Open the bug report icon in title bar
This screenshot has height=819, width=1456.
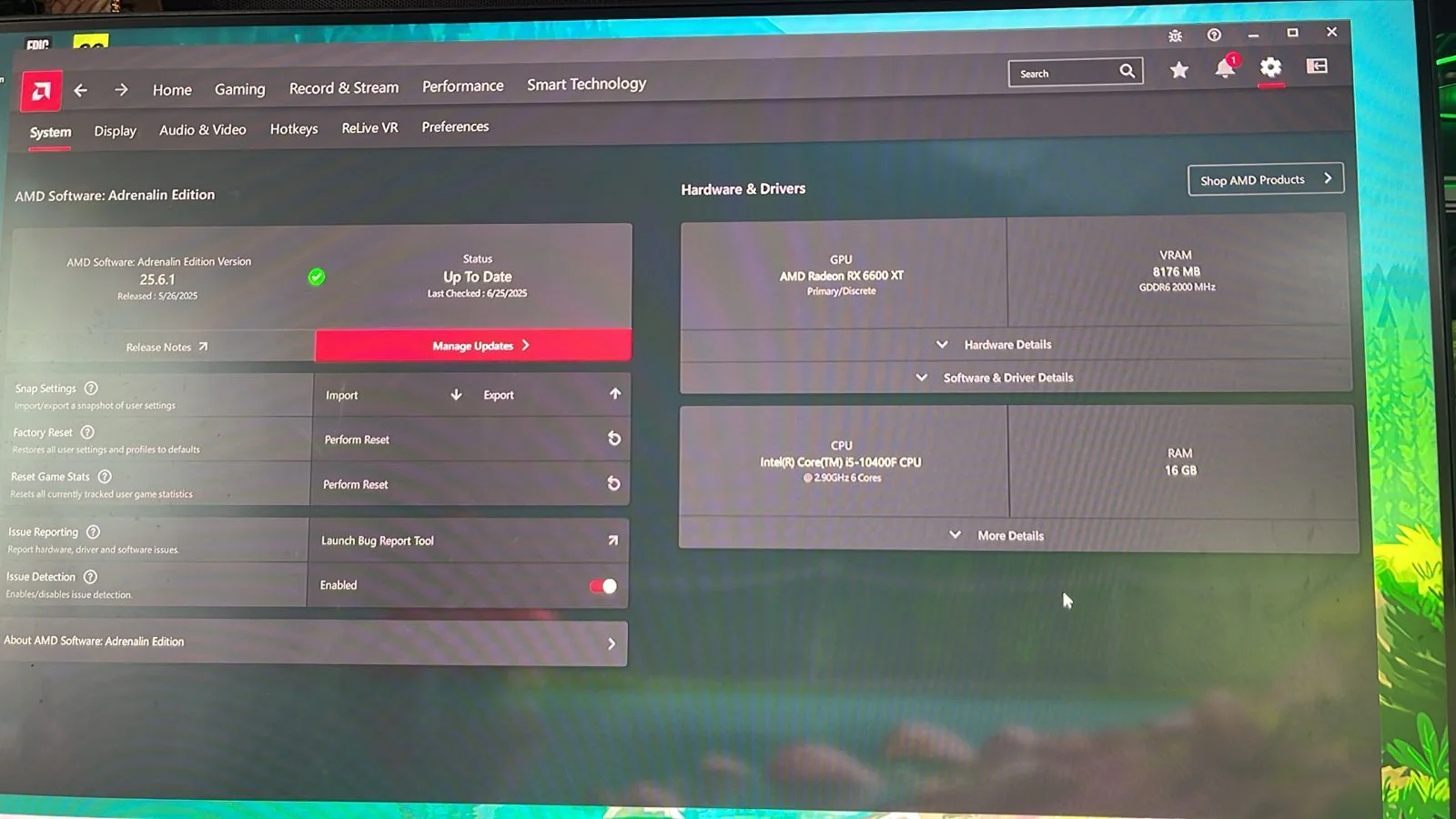pos(1175,35)
